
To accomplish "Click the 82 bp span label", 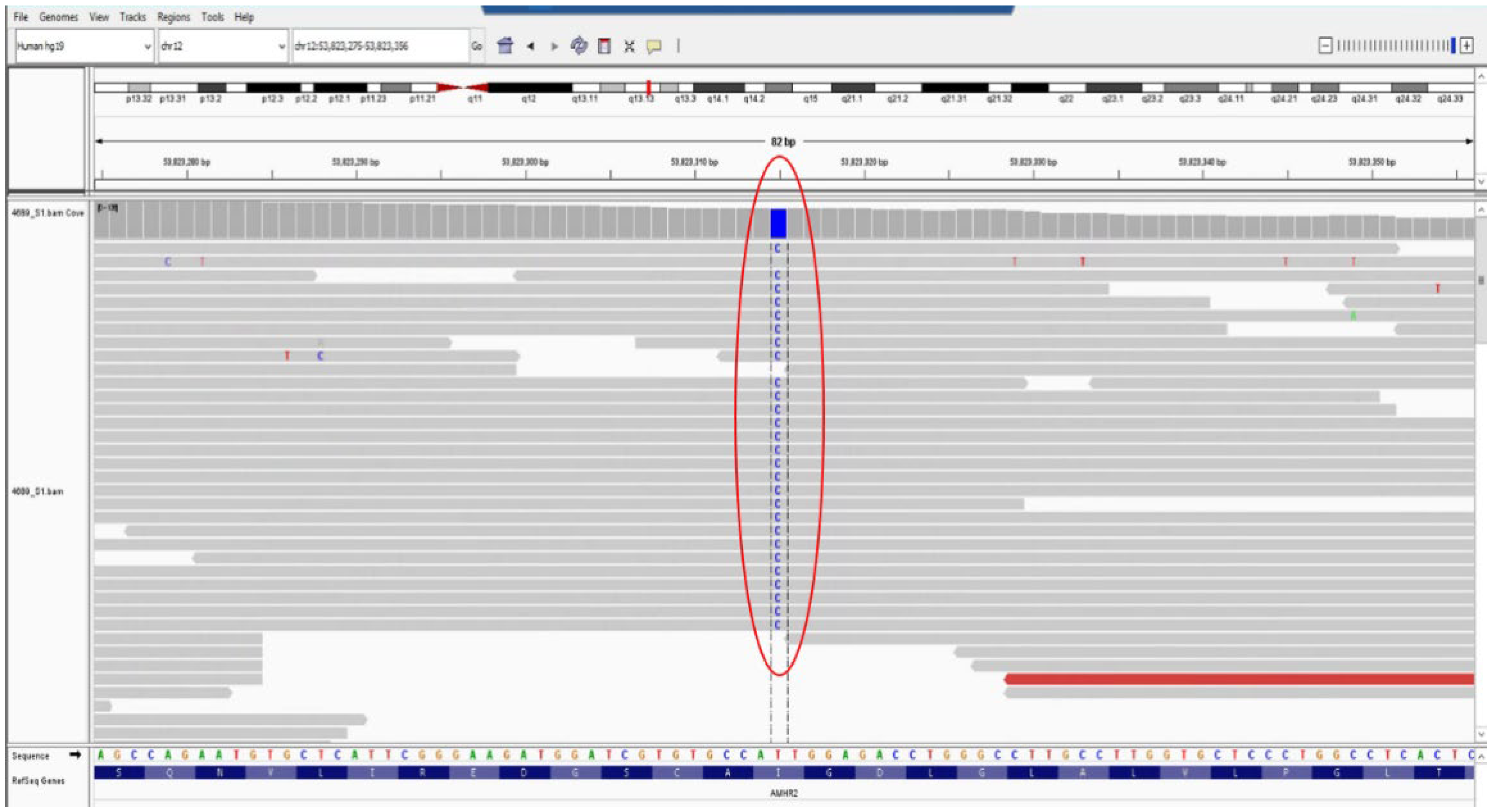I will point(783,141).
